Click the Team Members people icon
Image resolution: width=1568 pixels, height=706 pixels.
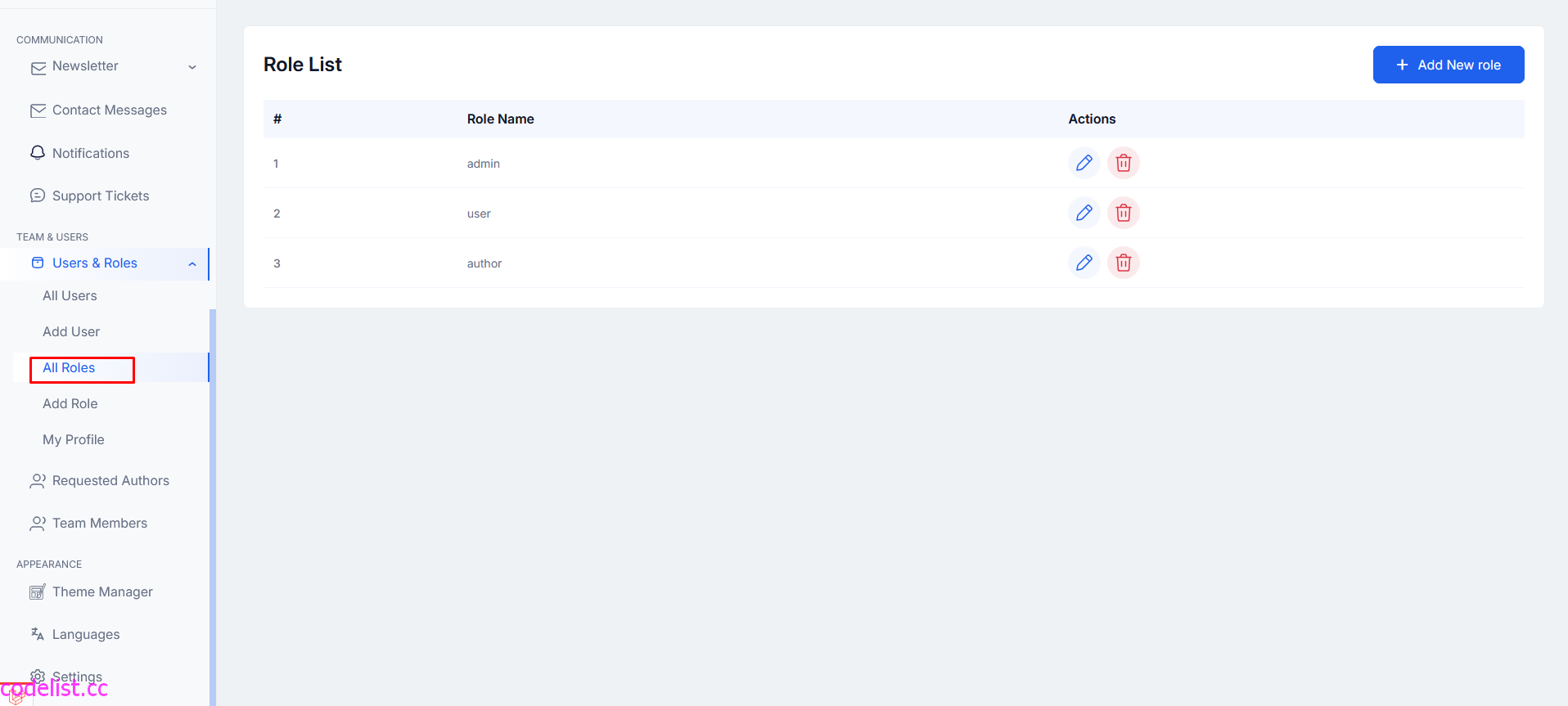(38, 524)
